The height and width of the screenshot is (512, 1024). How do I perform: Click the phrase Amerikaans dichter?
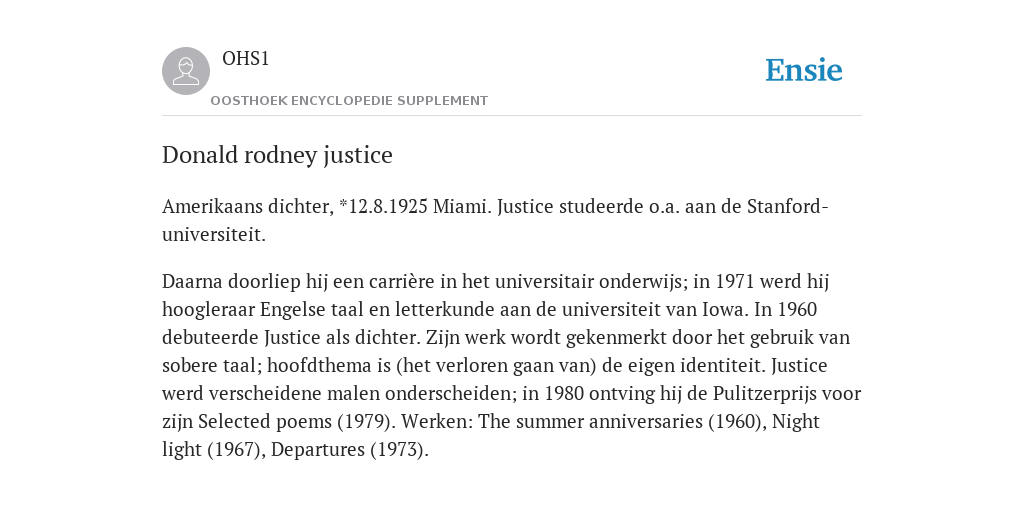[x=248, y=206]
